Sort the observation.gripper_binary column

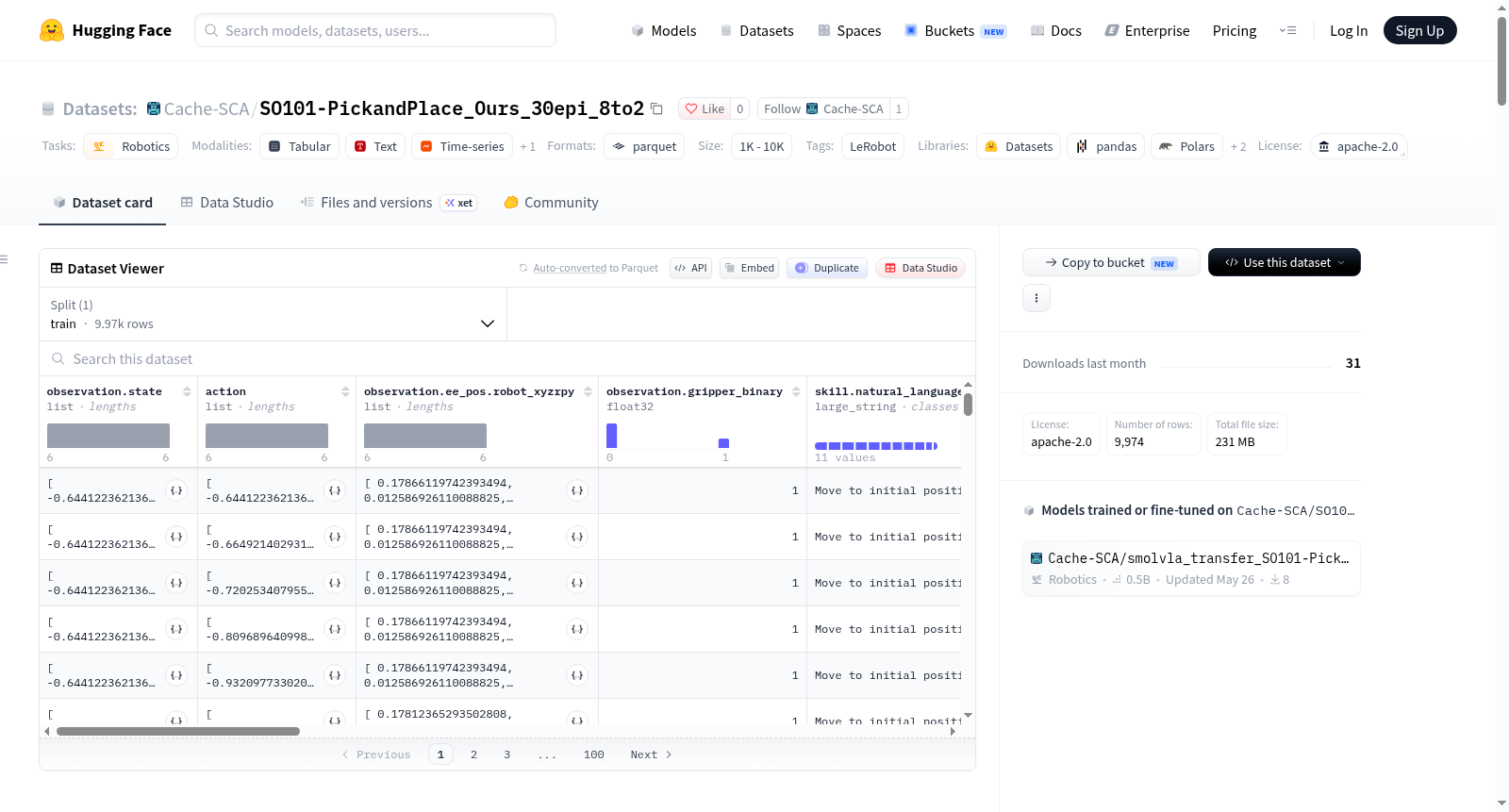pos(796,391)
